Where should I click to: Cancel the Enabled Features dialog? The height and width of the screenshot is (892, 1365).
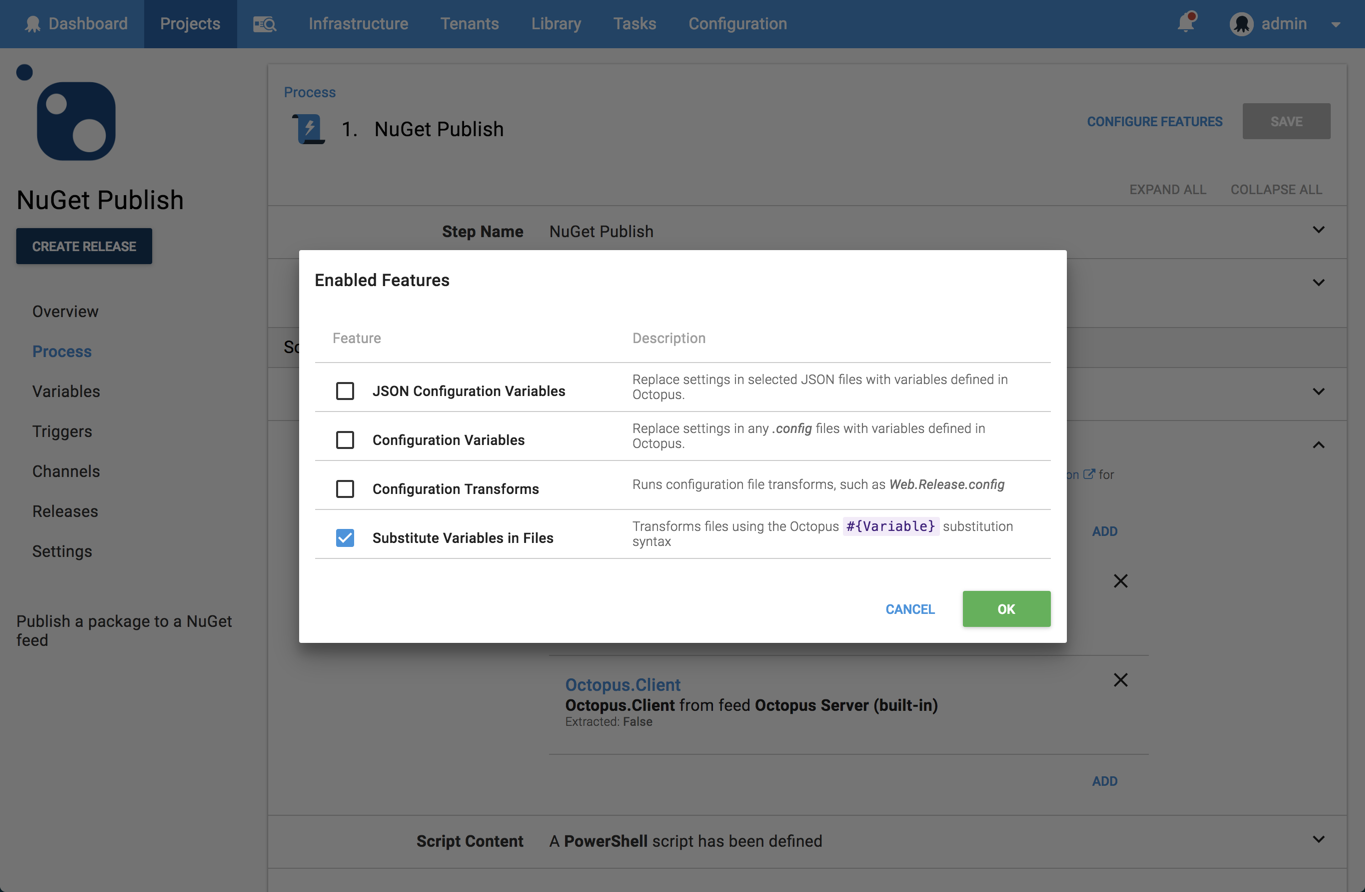910,609
